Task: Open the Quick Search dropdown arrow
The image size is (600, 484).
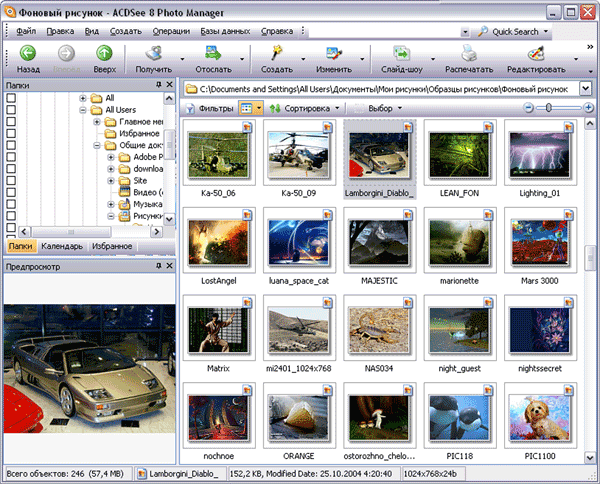Action: coord(546,31)
